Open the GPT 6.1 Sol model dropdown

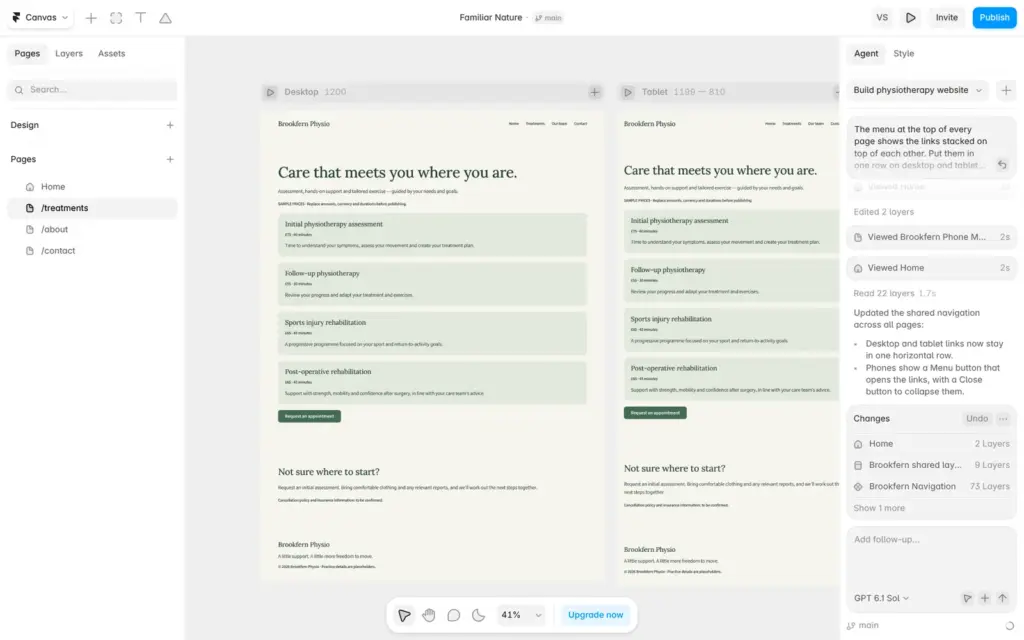(x=881, y=598)
